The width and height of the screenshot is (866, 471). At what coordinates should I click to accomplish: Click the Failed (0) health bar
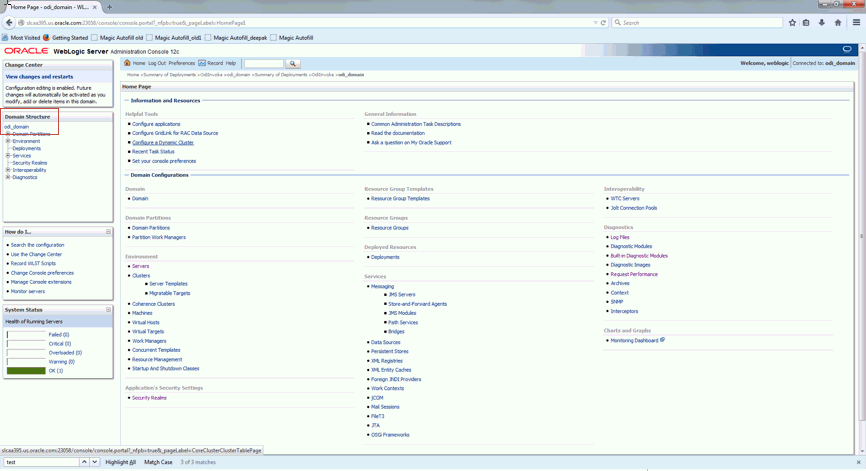coord(26,335)
